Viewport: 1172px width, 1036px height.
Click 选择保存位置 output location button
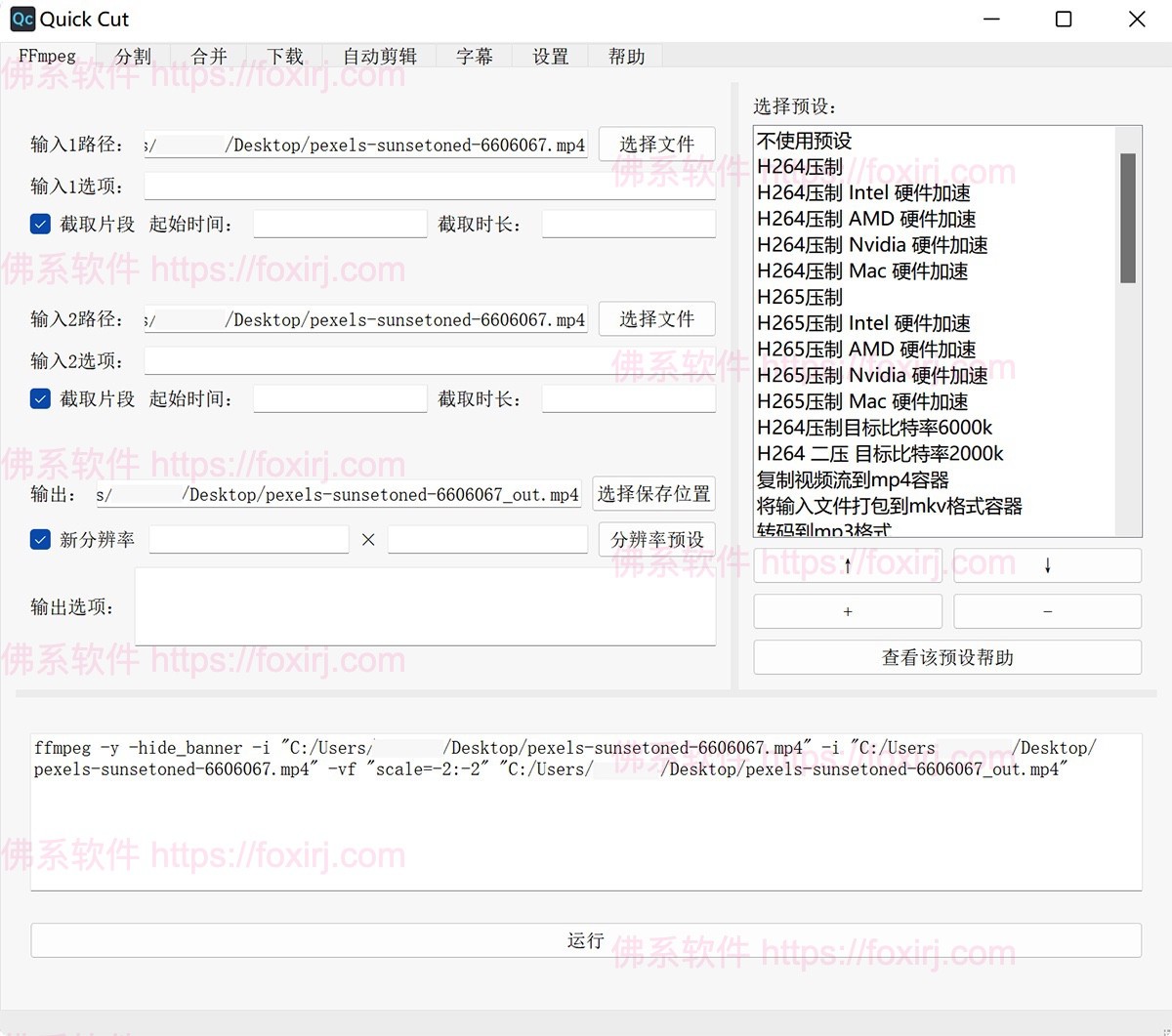[x=653, y=494]
